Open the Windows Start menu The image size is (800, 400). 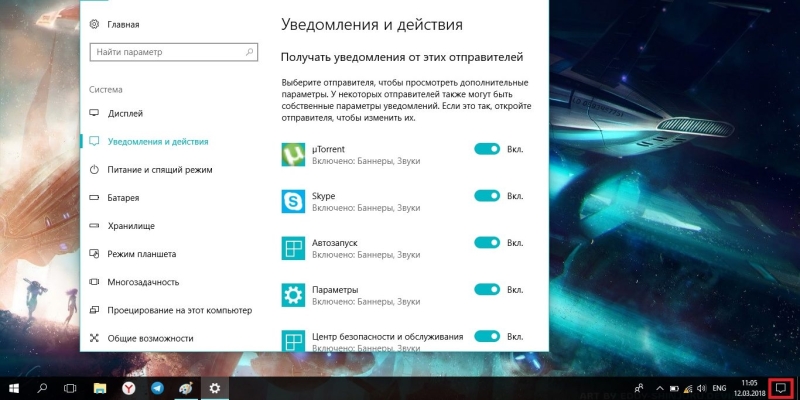click(14, 389)
